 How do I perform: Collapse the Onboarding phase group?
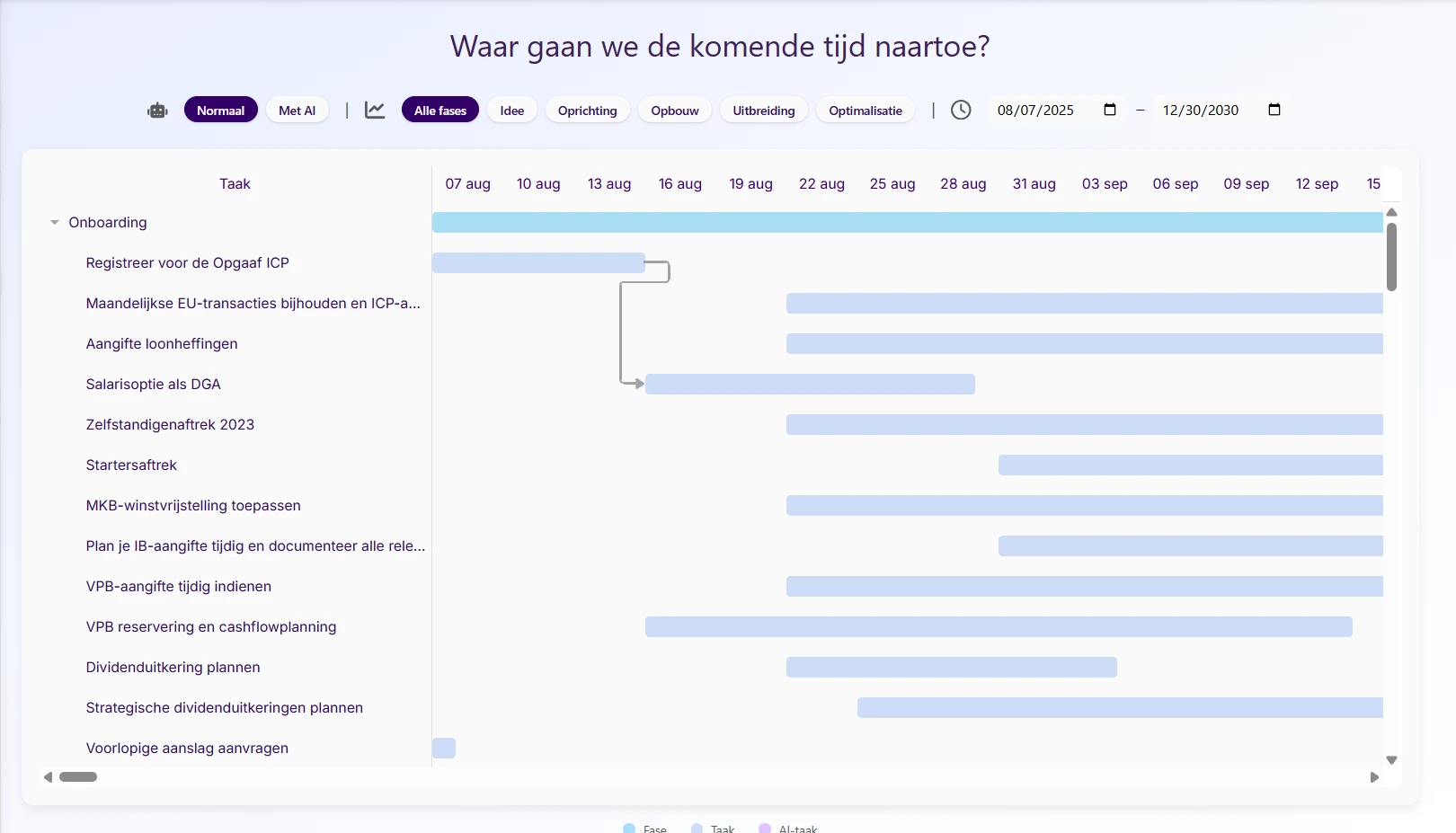tap(55, 223)
